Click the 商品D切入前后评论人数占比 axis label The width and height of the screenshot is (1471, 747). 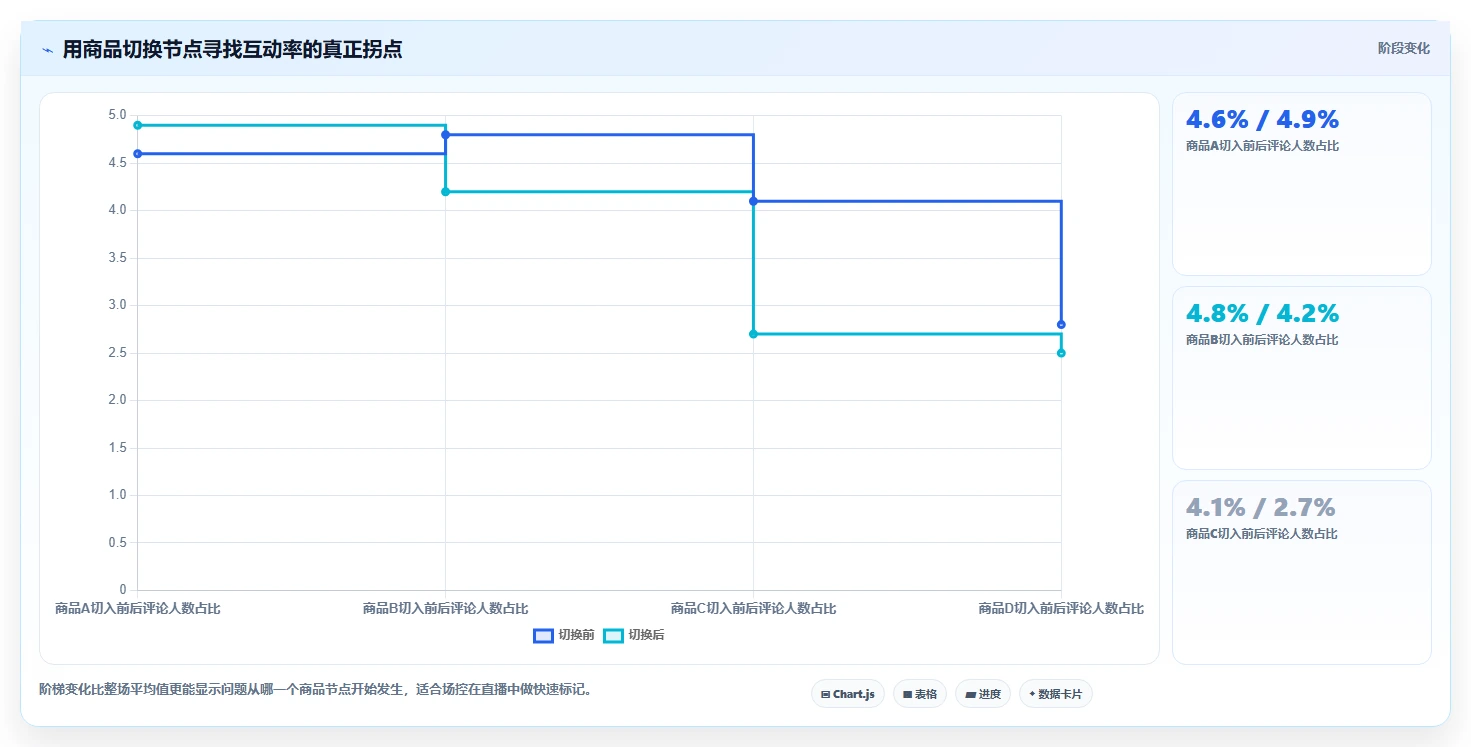pyautogui.click(x=1061, y=608)
